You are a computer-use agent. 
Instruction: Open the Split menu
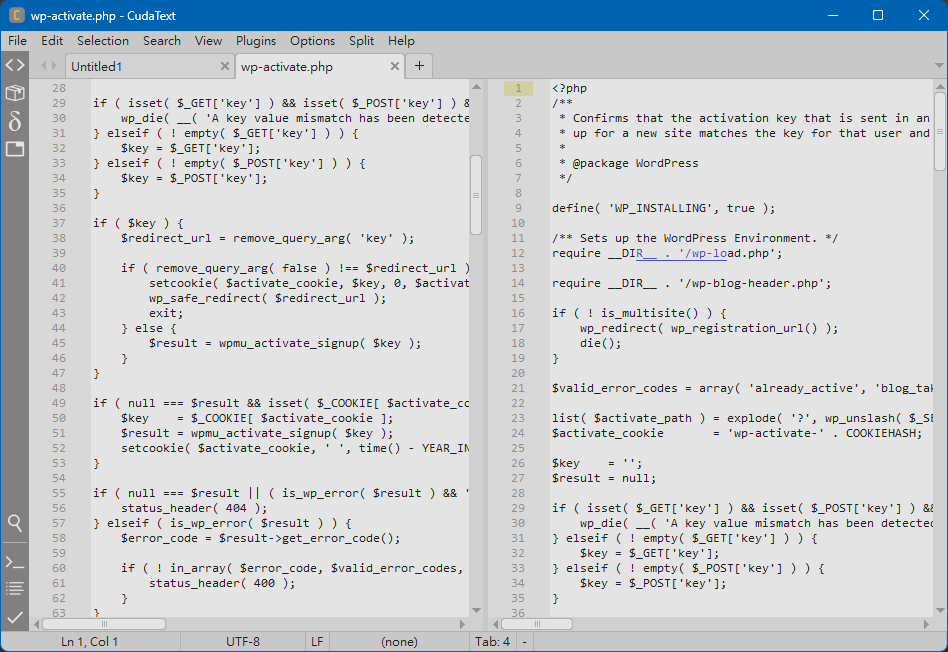click(361, 41)
